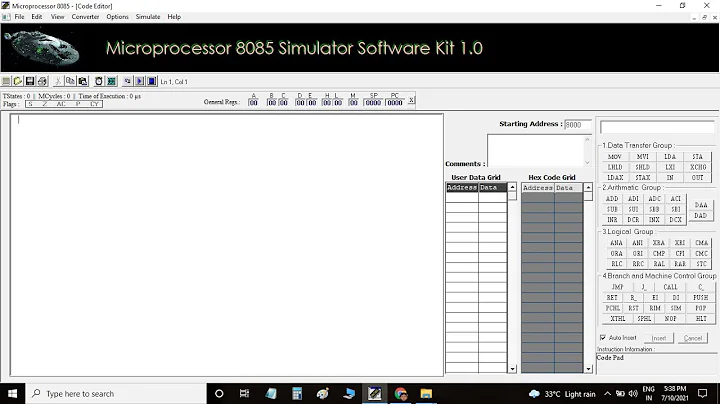This screenshot has height=404, width=720.
Task: Insert the POP instruction
Action: point(700,308)
